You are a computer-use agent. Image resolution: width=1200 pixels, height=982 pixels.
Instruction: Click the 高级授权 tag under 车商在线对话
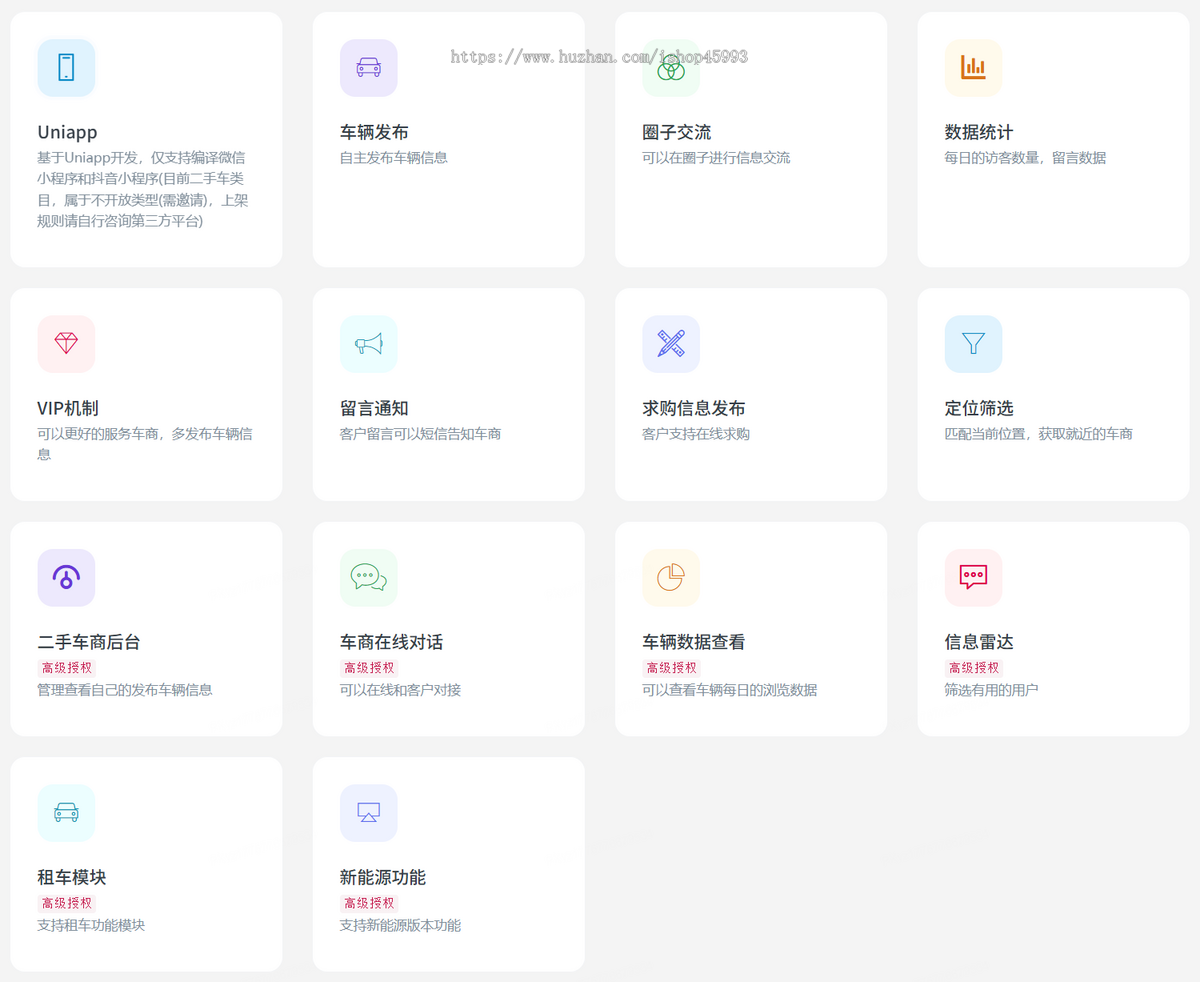pos(369,668)
